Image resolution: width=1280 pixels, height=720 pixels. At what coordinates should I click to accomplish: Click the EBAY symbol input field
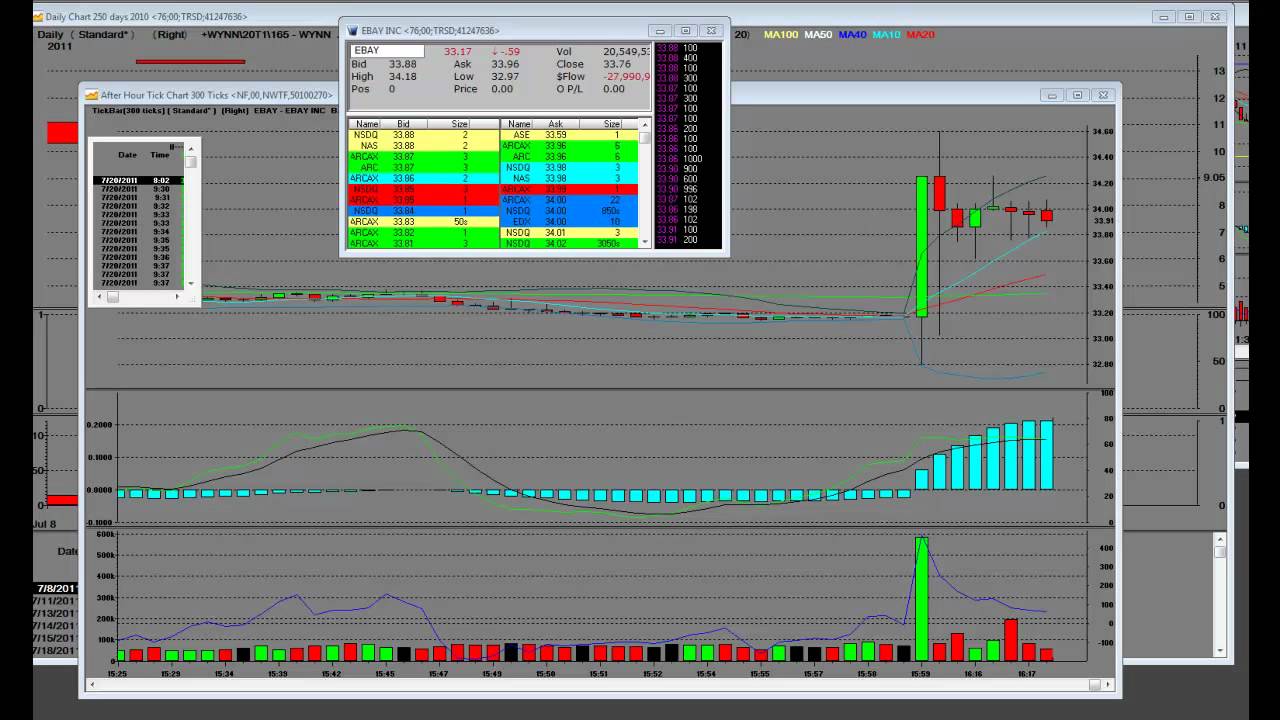387,51
